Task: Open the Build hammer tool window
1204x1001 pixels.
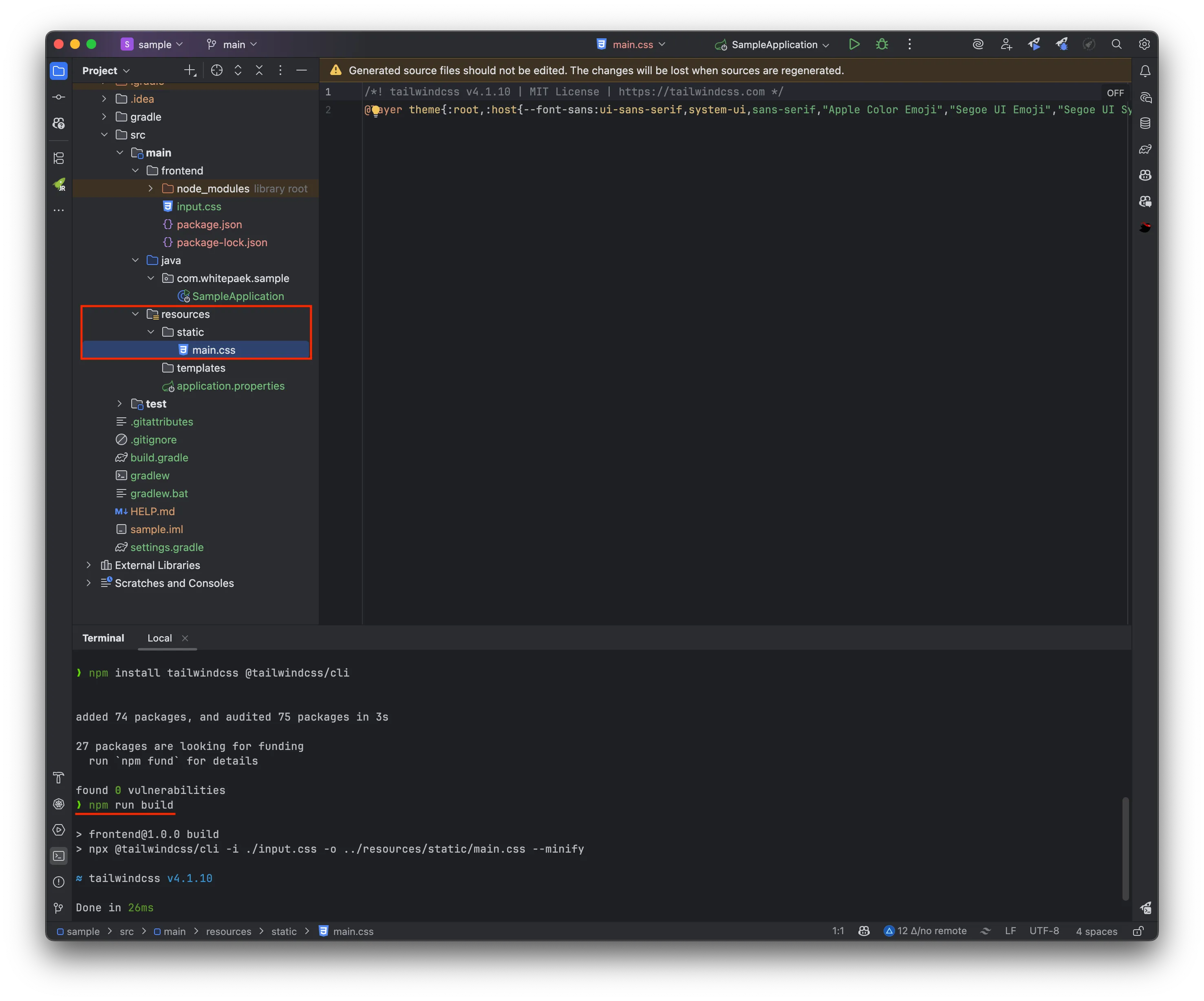Action: pos(58,777)
